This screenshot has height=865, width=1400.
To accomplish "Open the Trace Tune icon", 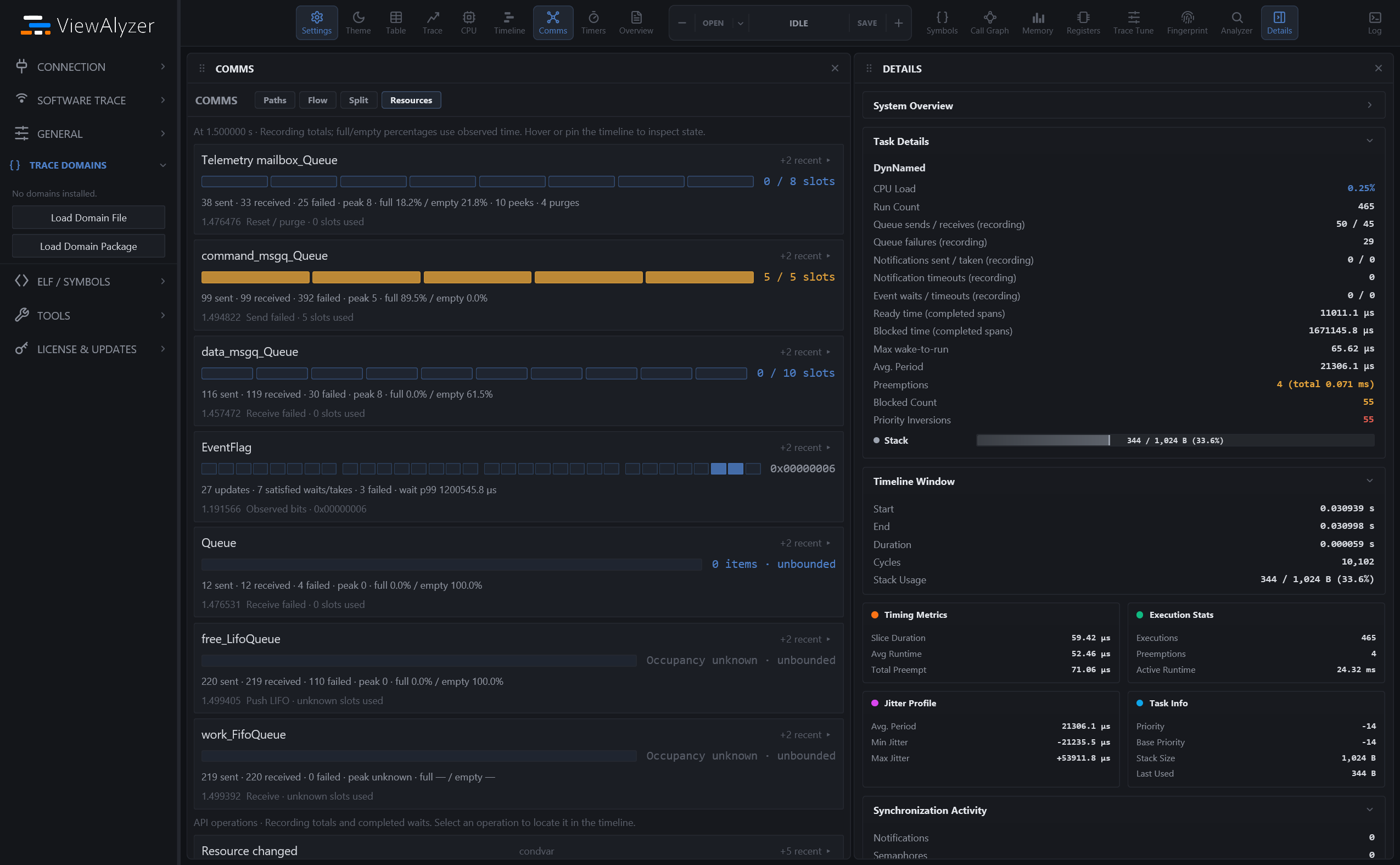I will pyautogui.click(x=1133, y=23).
